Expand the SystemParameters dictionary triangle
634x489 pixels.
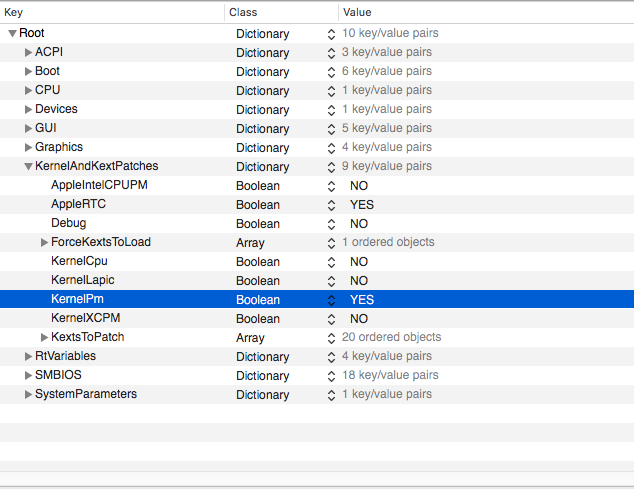pos(28,395)
